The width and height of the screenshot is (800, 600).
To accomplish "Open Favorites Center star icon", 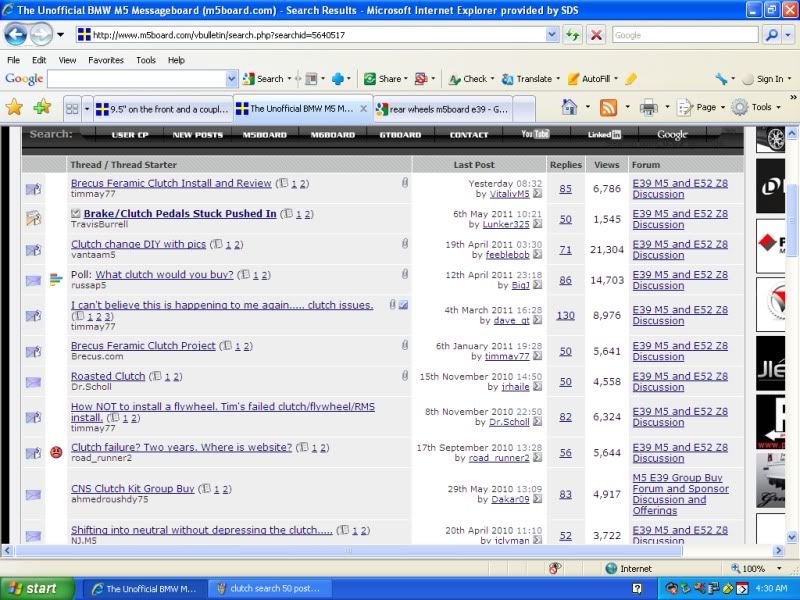I will (x=14, y=107).
